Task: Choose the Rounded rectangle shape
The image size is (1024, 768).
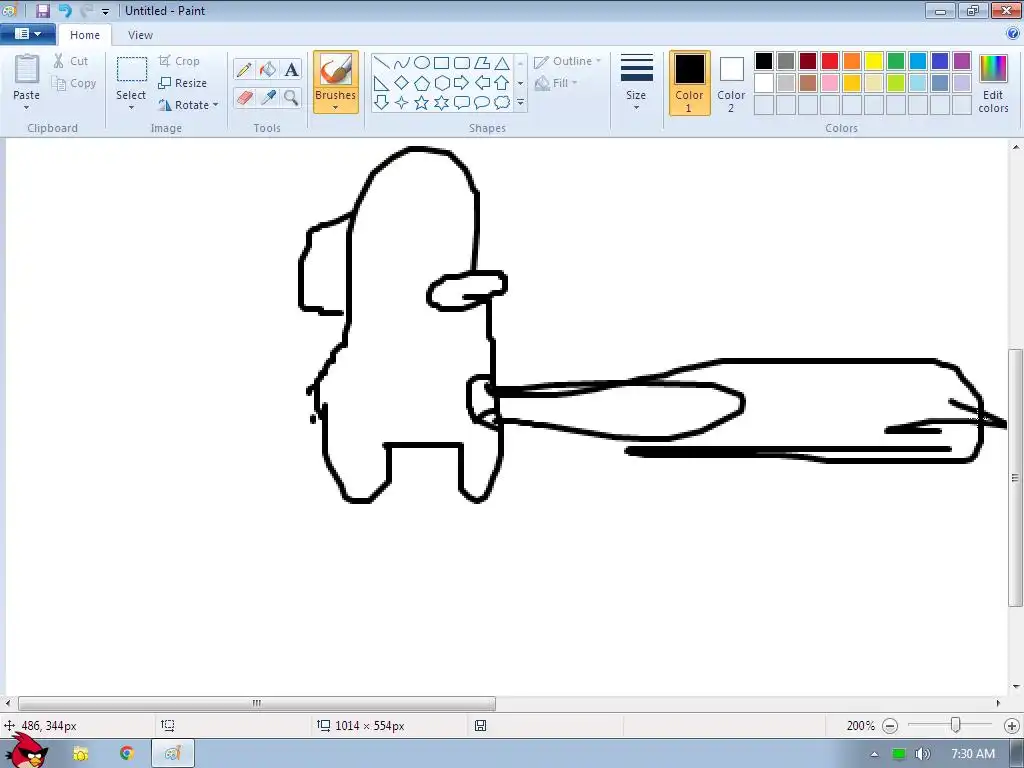Action: click(462, 63)
